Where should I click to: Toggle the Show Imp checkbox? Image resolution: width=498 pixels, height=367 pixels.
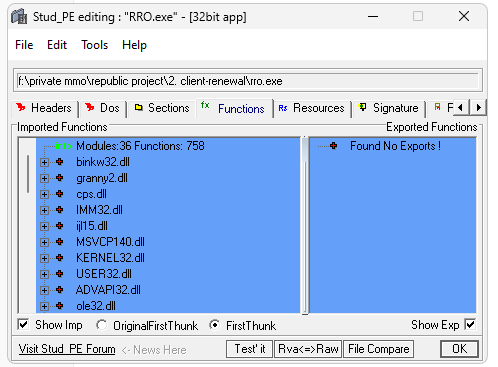click(23, 324)
